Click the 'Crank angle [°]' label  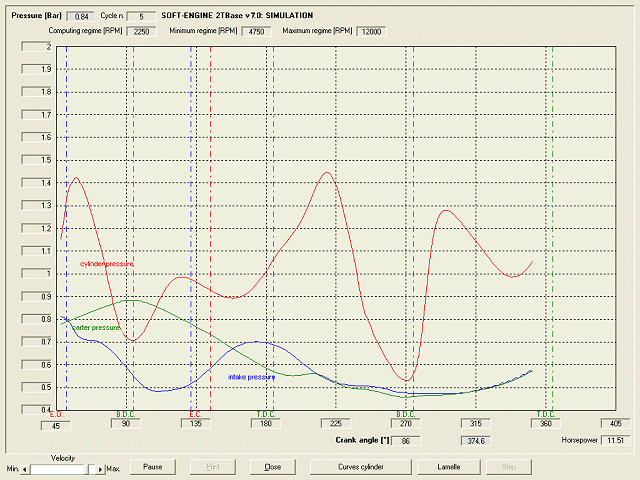[362, 440]
